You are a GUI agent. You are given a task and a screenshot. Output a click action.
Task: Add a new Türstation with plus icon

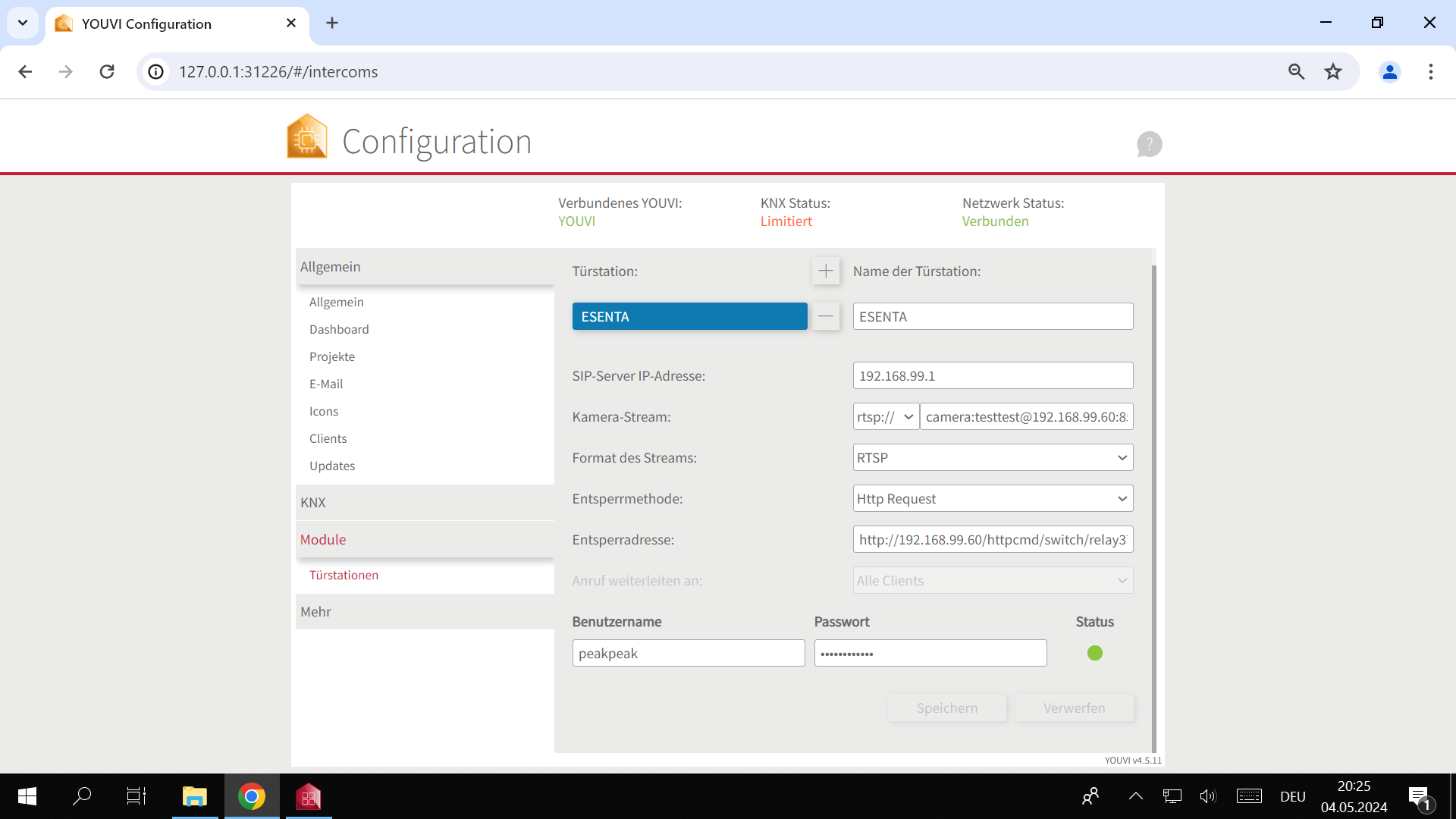[826, 271]
